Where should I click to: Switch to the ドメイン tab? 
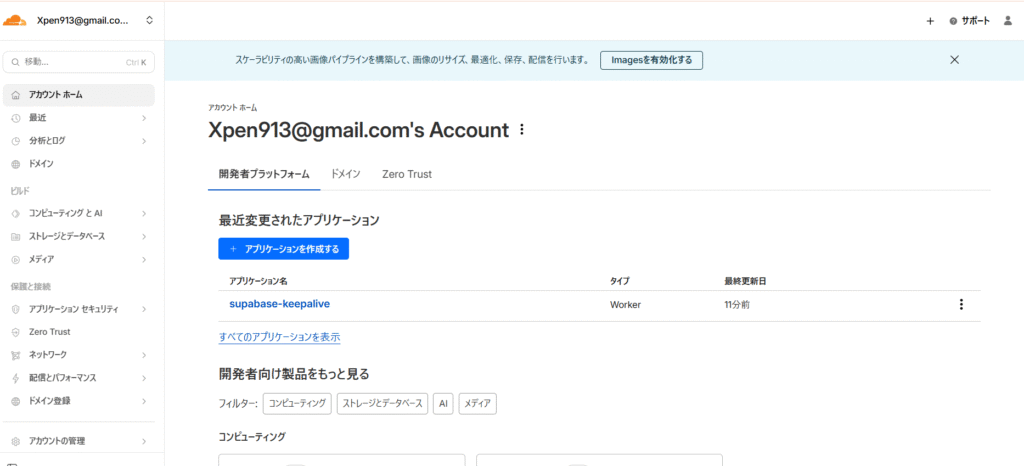(x=345, y=174)
